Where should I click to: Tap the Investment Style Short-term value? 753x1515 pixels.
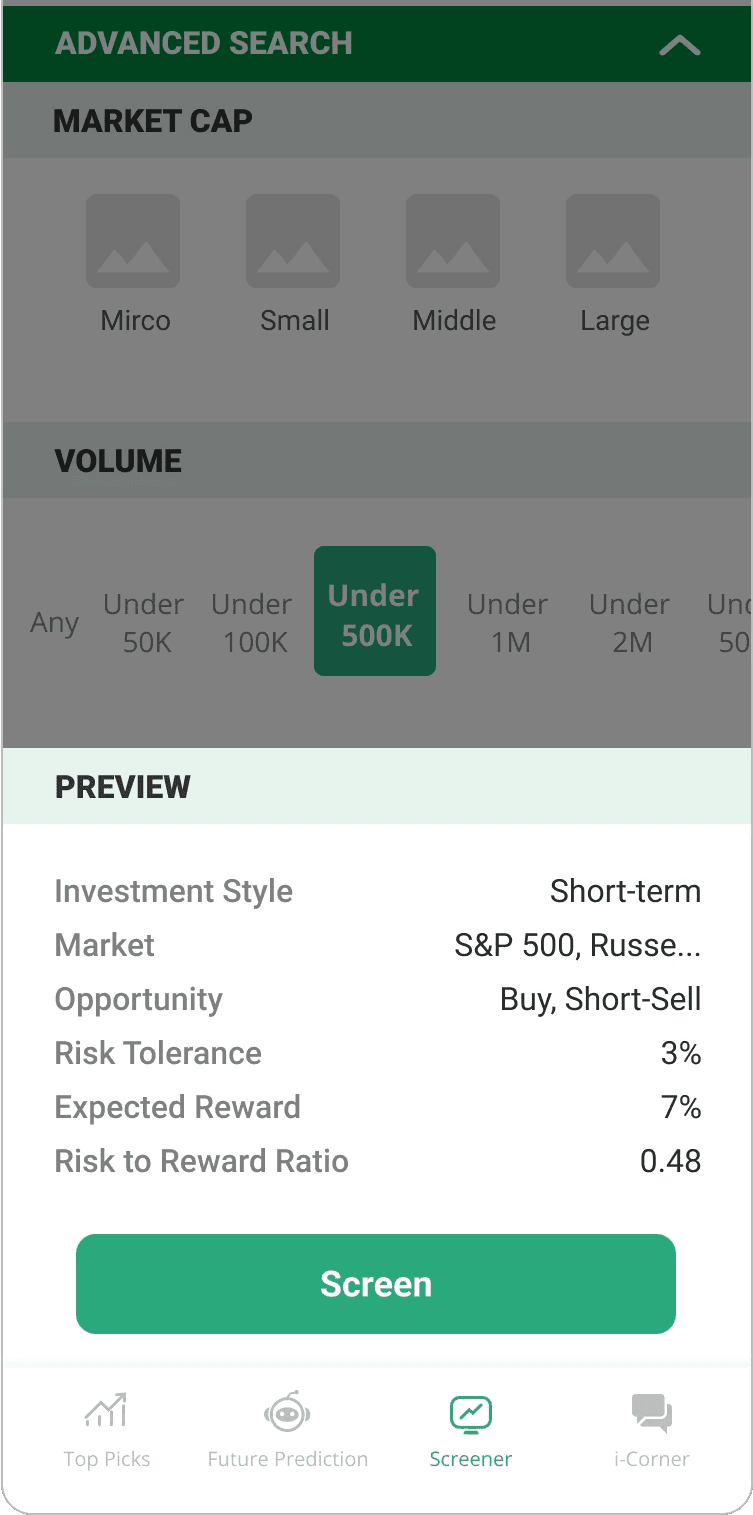[x=626, y=891]
